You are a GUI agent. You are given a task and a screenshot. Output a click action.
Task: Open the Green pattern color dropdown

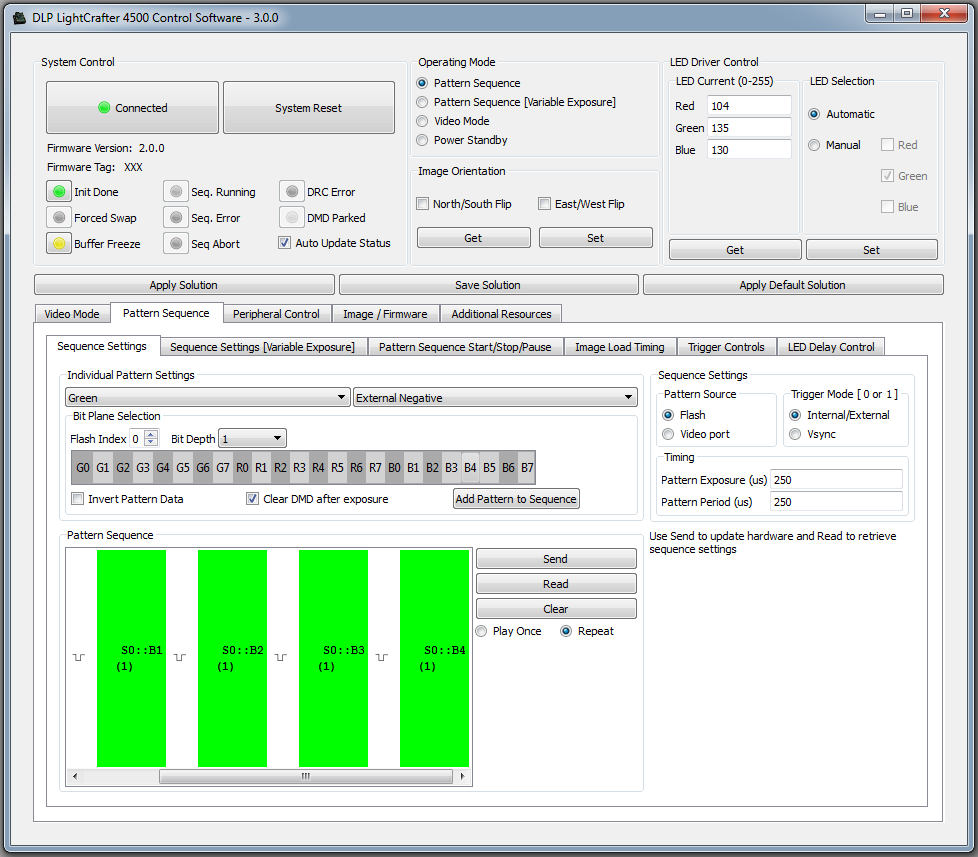(x=207, y=397)
